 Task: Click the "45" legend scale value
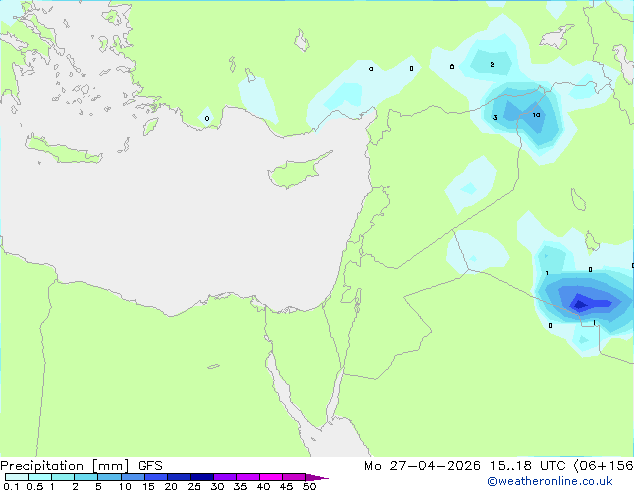[286, 486]
